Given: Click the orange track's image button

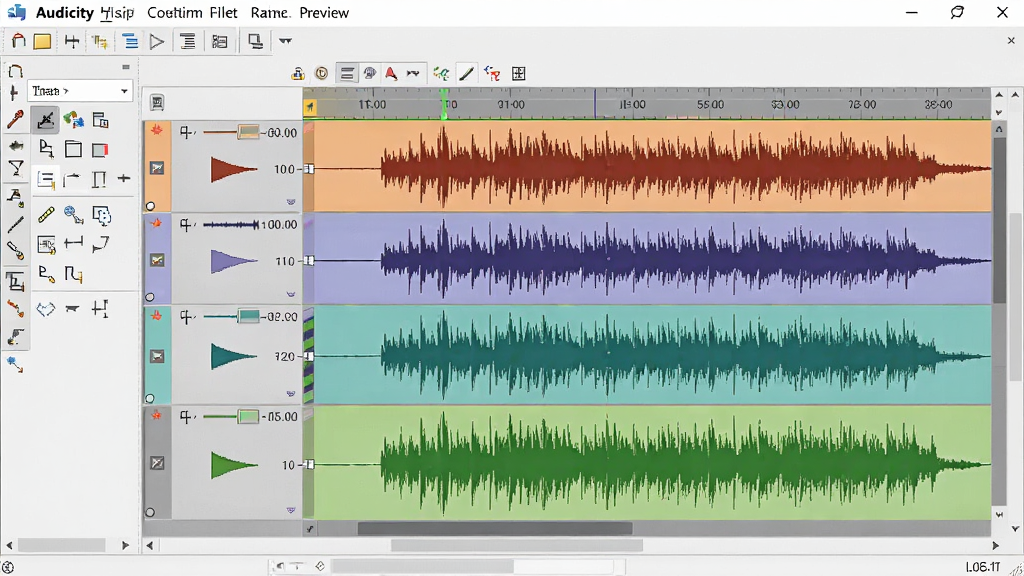Looking at the screenshot, I should 157,168.
